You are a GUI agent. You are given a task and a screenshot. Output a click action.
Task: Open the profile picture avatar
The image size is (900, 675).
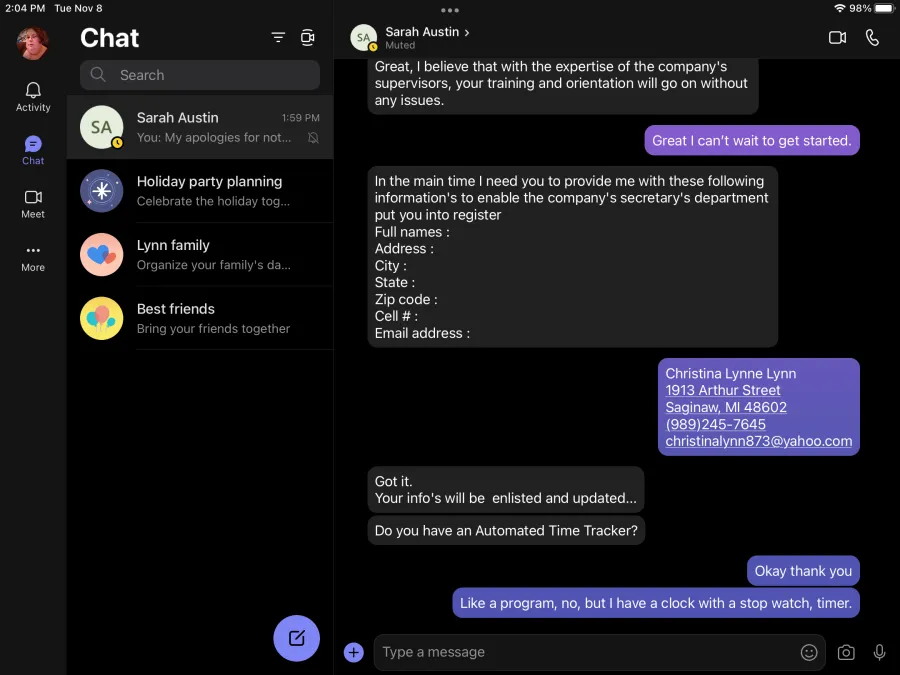point(33,43)
